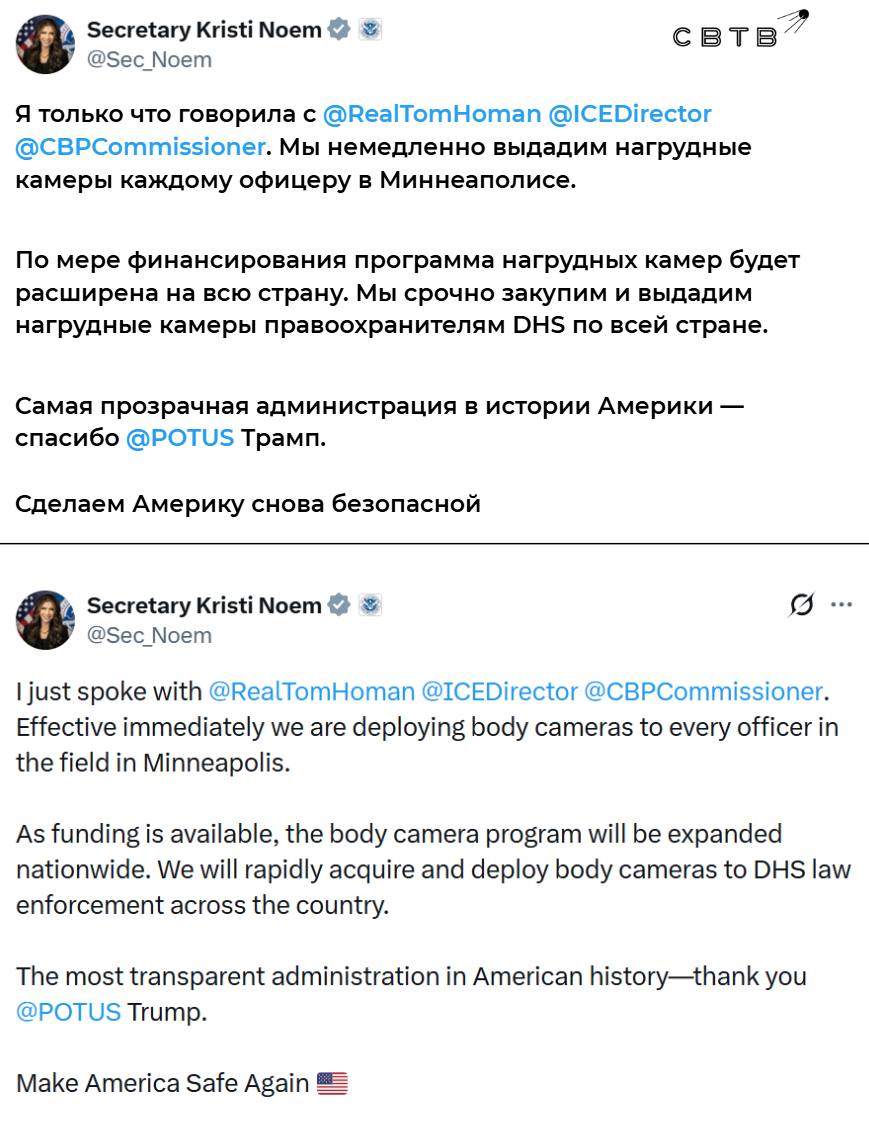Open the @ICEDirector mention in the English tweet
869x1132 pixels.
499,691
